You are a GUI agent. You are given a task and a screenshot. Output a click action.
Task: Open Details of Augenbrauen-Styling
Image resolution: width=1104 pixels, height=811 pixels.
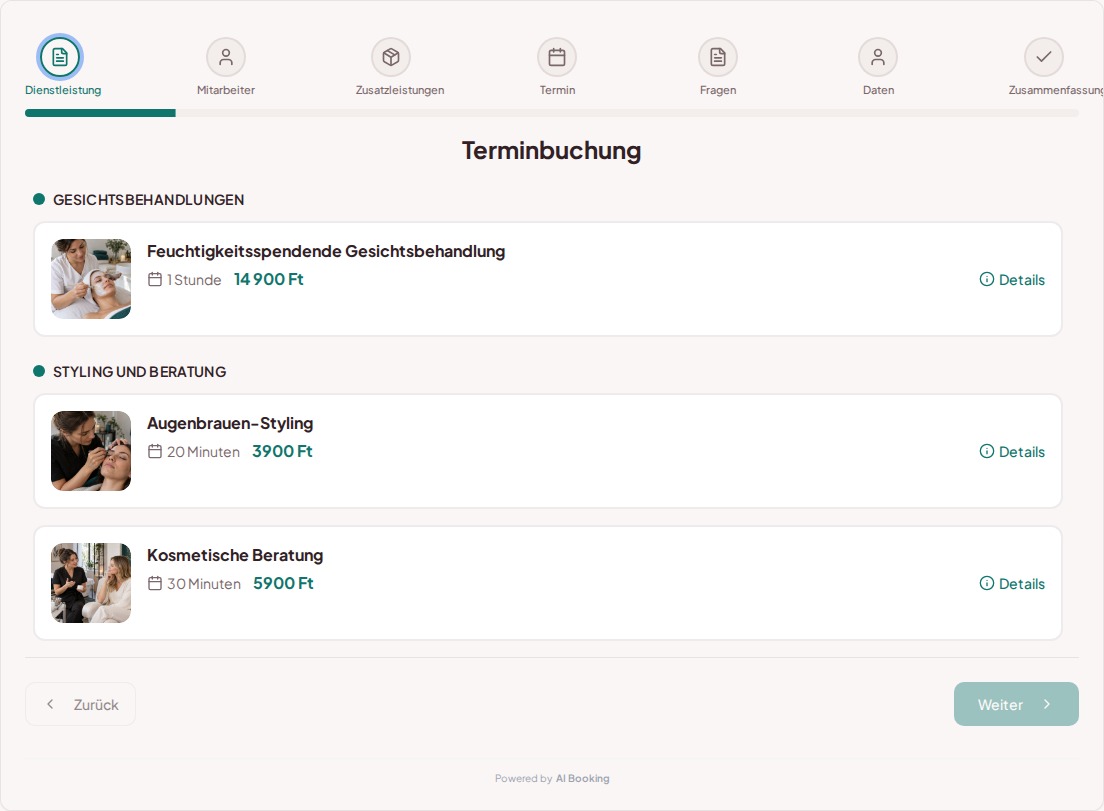[1012, 451]
